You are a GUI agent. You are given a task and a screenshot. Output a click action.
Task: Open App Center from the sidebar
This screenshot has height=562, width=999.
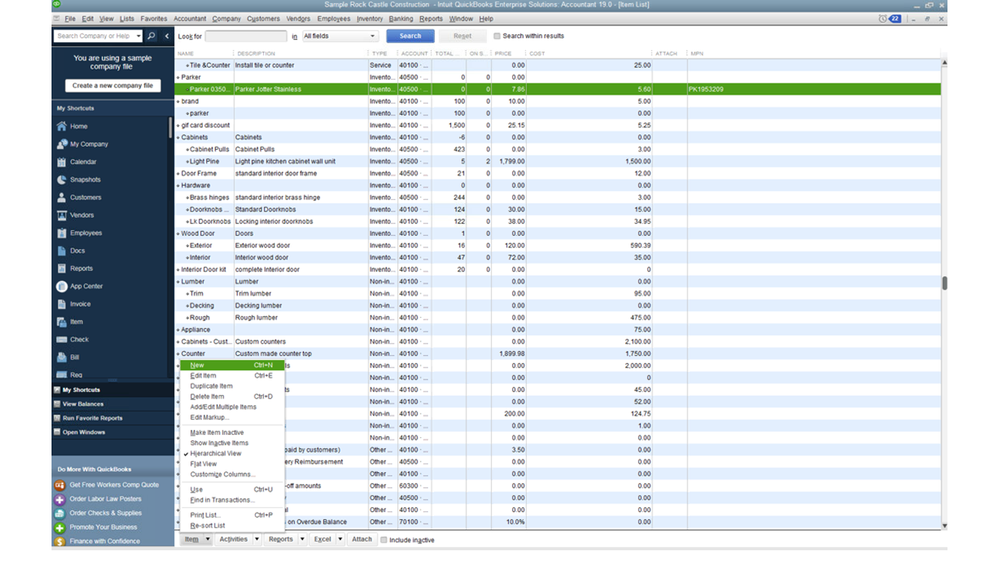(86, 286)
